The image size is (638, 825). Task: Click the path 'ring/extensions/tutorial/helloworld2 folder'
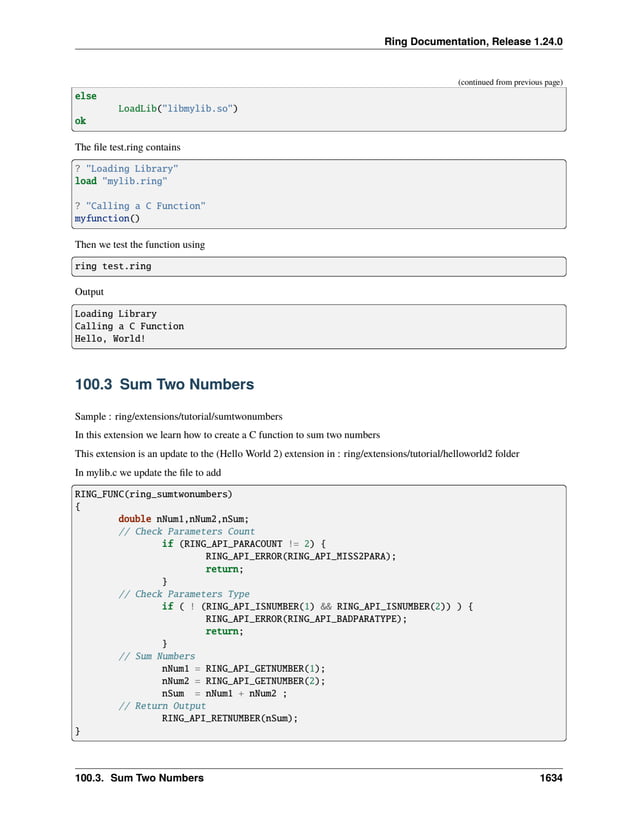431,454
